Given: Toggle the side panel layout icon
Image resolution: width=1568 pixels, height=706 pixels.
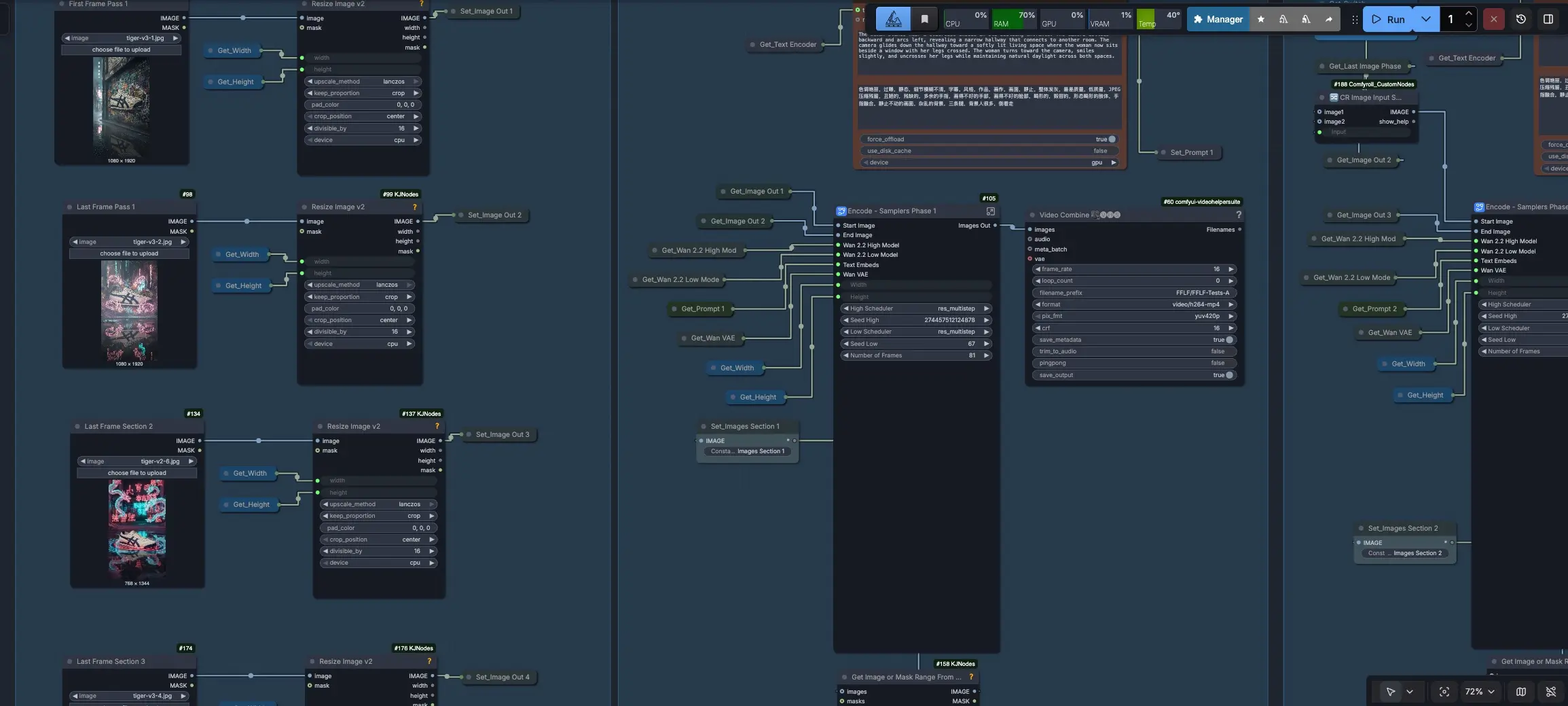Looking at the screenshot, I should [1548, 19].
